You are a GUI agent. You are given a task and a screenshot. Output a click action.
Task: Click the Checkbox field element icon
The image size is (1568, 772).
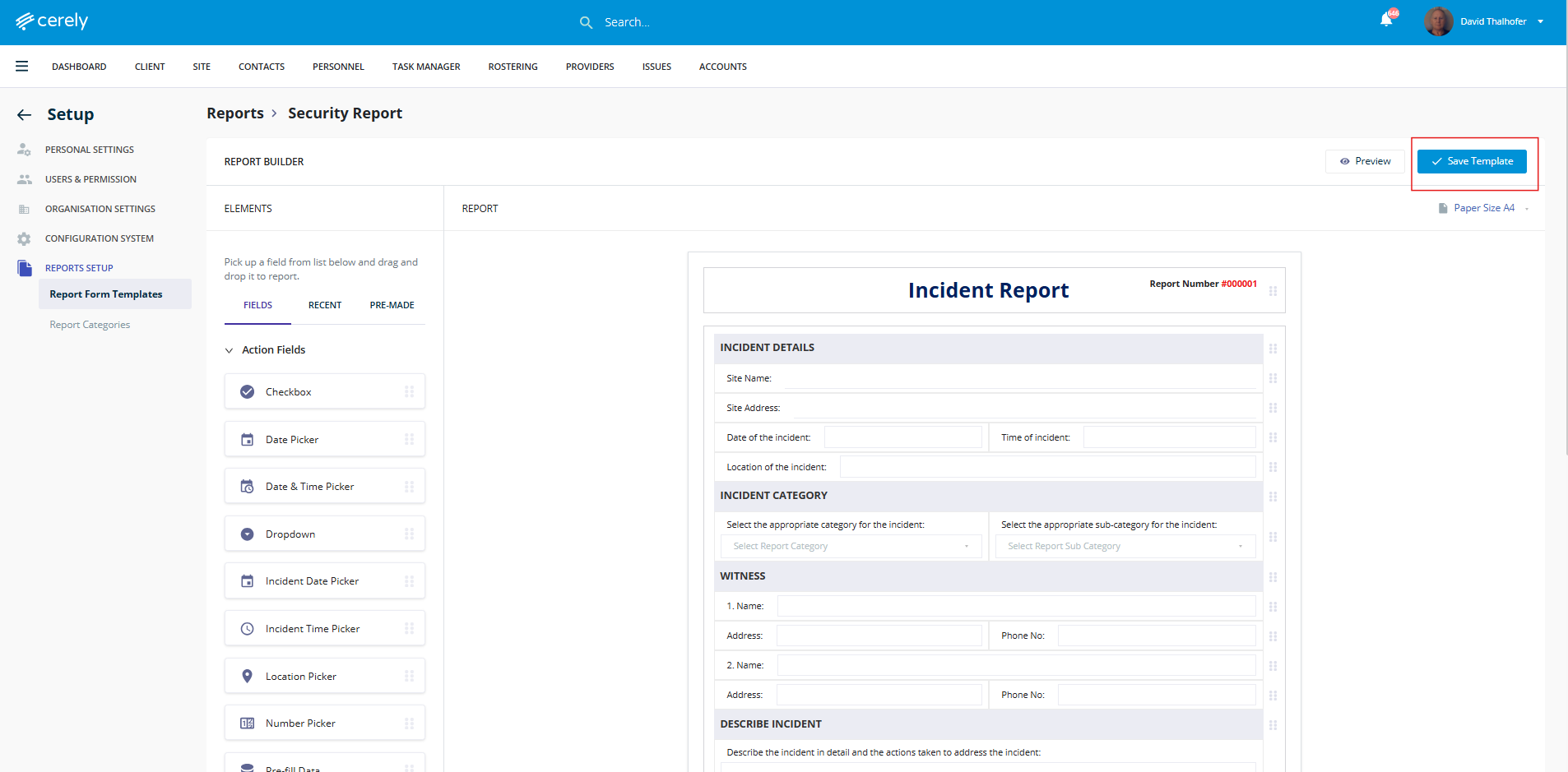[247, 392]
